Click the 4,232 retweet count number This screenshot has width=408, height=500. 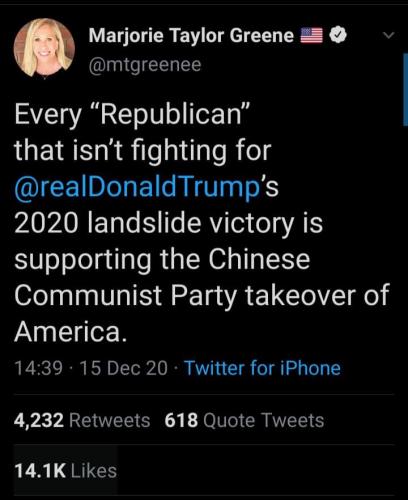39,420
